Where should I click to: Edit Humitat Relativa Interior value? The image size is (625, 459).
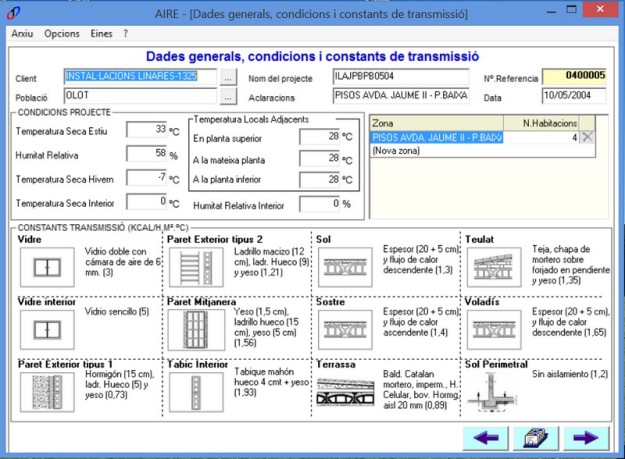point(320,204)
